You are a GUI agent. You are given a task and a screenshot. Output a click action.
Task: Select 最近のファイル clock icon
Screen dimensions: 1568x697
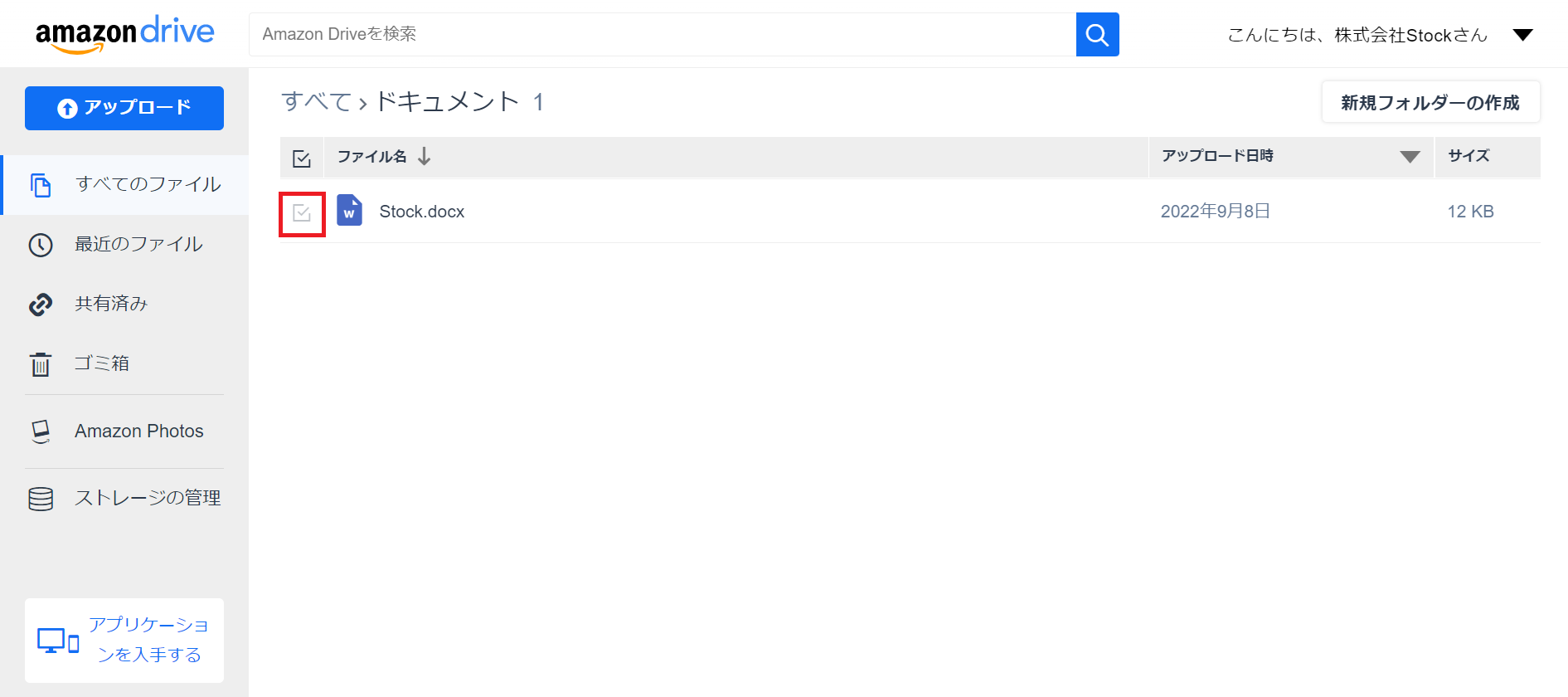tap(40, 244)
